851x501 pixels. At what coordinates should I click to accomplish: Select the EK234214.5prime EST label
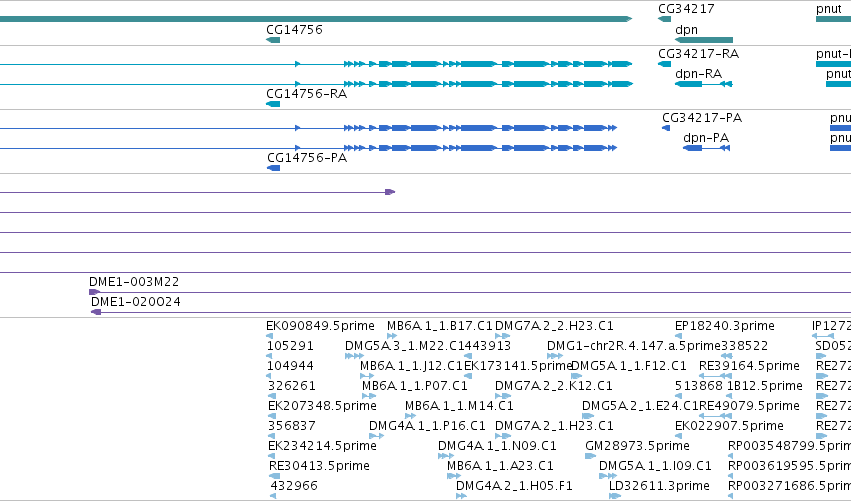322,446
